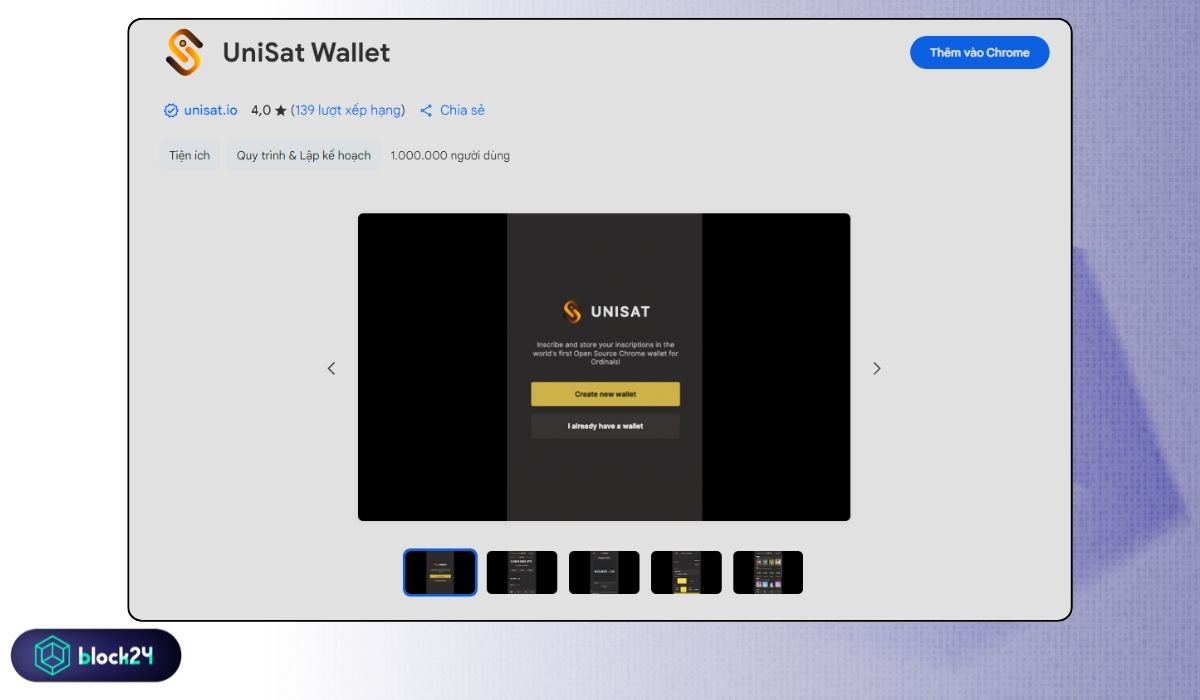The width and height of the screenshot is (1200, 700).
Task: Select the Tiện ích category chip
Action: tap(189, 155)
